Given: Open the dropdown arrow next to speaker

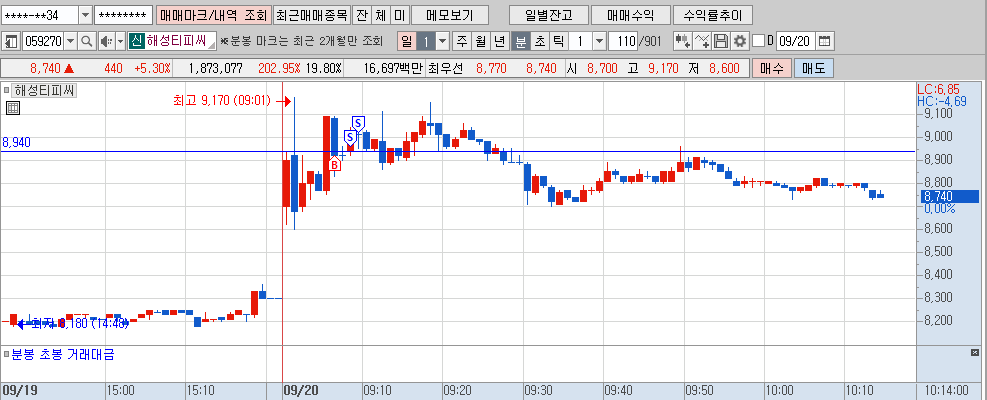Looking at the screenshot, I should point(120,42).
